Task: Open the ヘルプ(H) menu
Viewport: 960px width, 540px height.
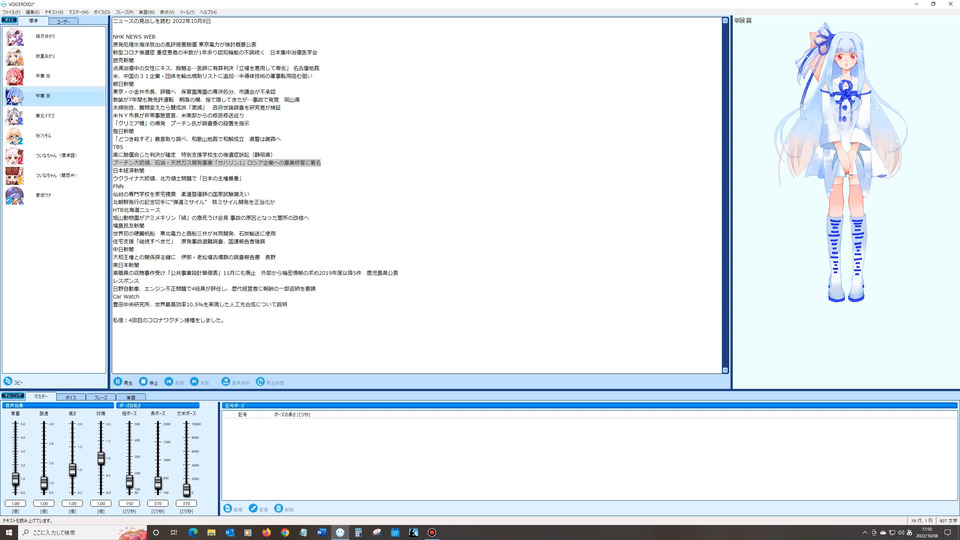Action: 208,12
